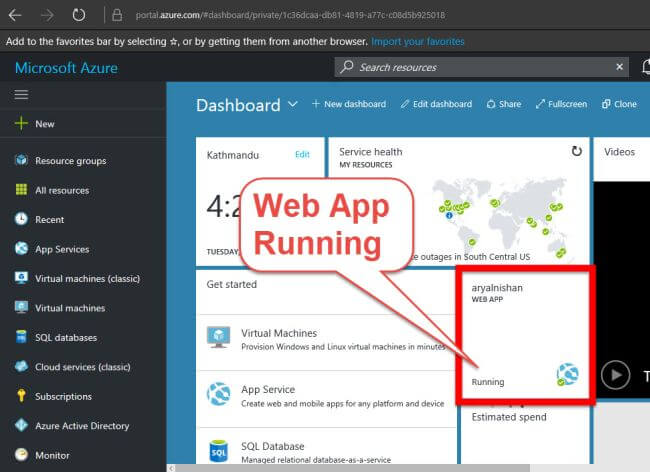Screen dimensions: 650x472
Task: Clone the current dashboard
Action: (619, 104)
